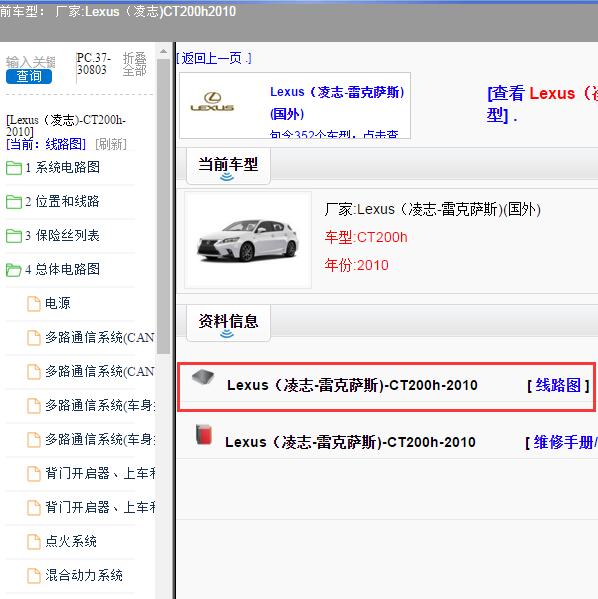Click the 查看 Lexus 车型 link
The width and height of the screenshot is (598, 599).
click(542, 104)
